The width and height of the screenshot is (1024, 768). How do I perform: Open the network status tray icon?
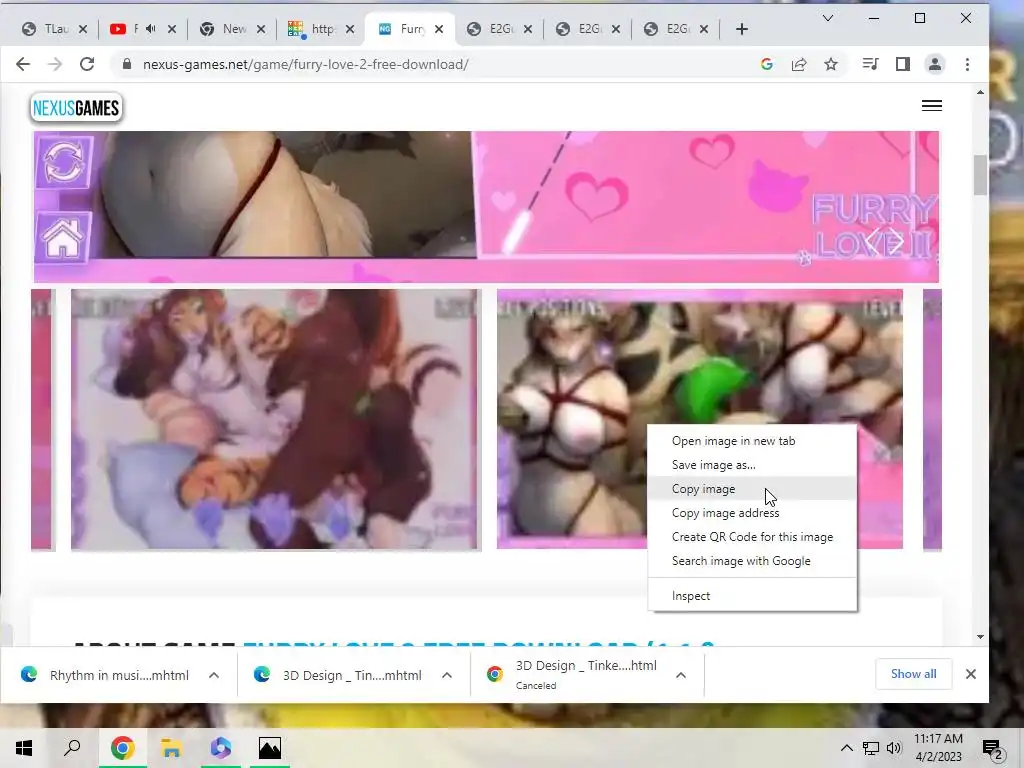coord(871,748)
